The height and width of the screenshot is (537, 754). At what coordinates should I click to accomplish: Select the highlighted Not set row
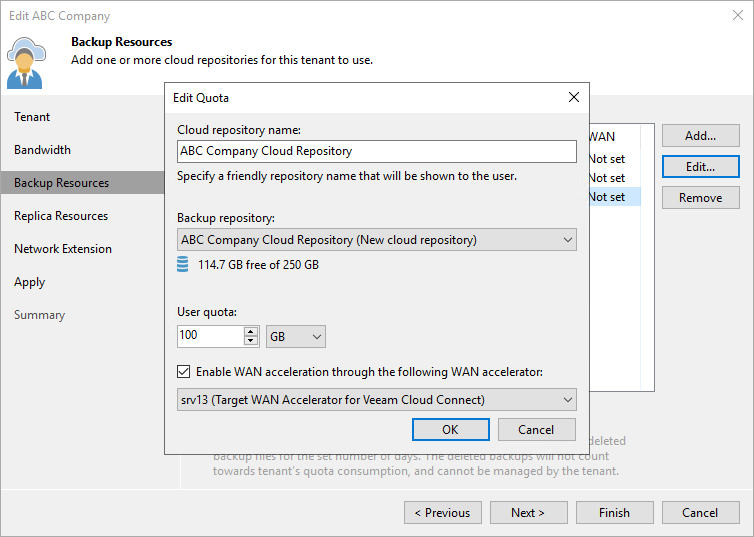[x=615, y=197]
